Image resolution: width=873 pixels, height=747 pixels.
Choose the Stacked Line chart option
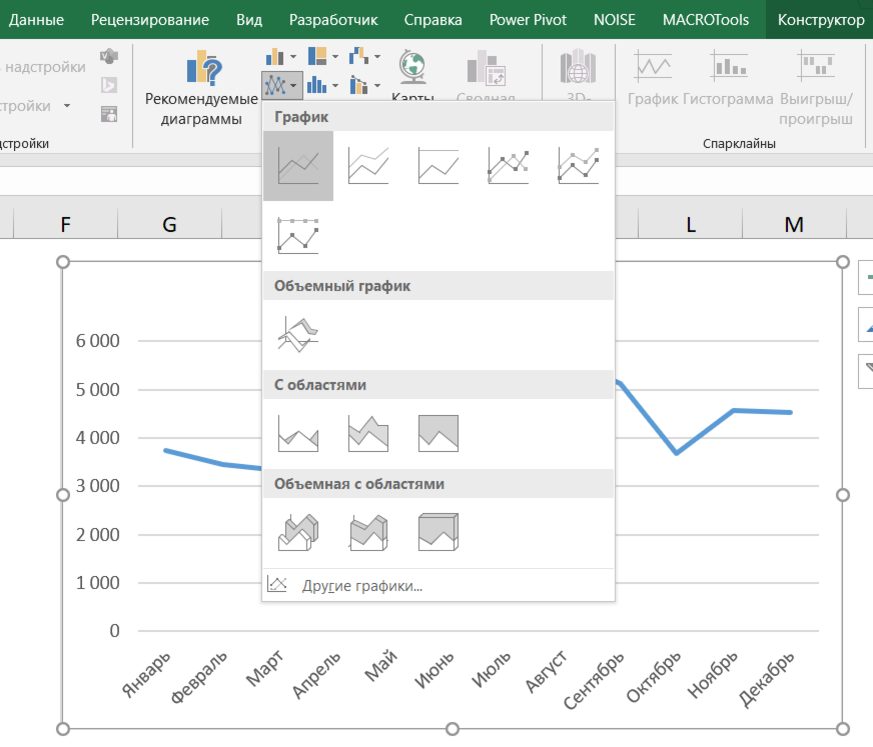(368, 166)
